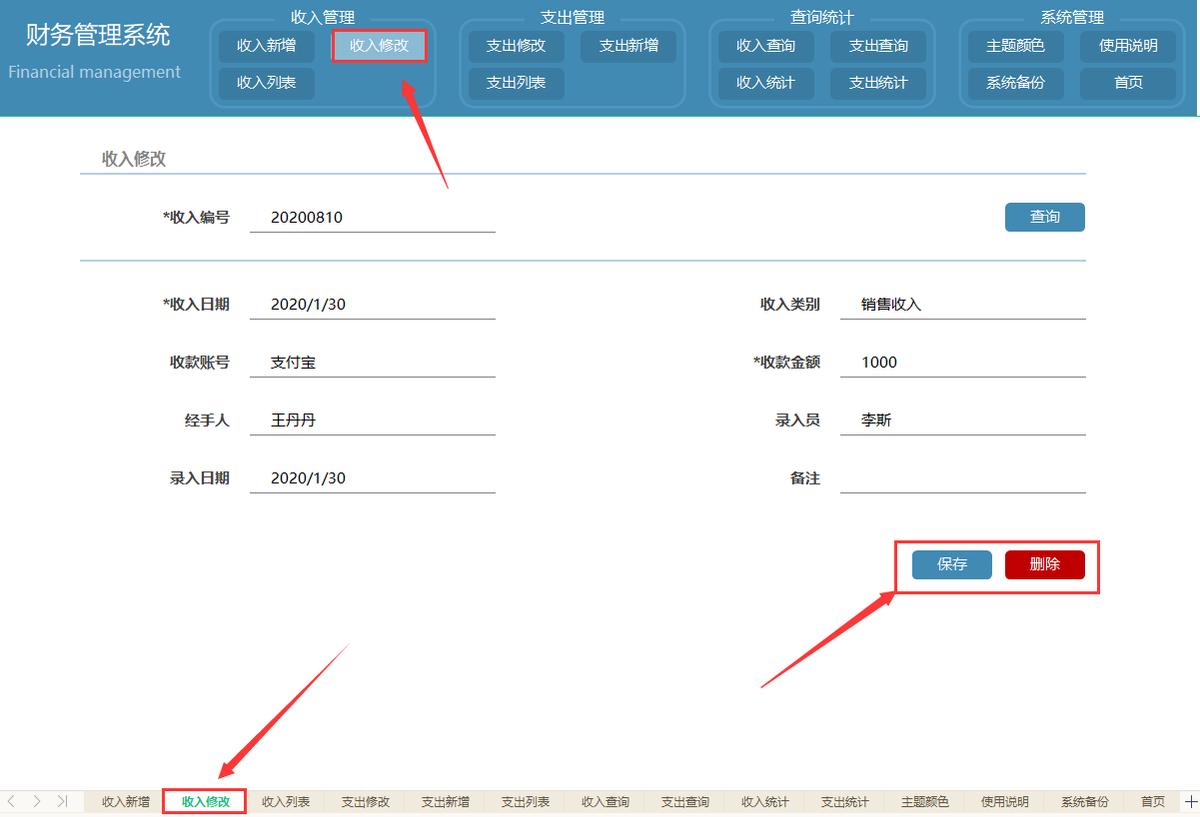Image resolution: width=1200 pixels, height=817 pixels.
Task: Click 保存 to save the modified income entry
Action: 950,564
